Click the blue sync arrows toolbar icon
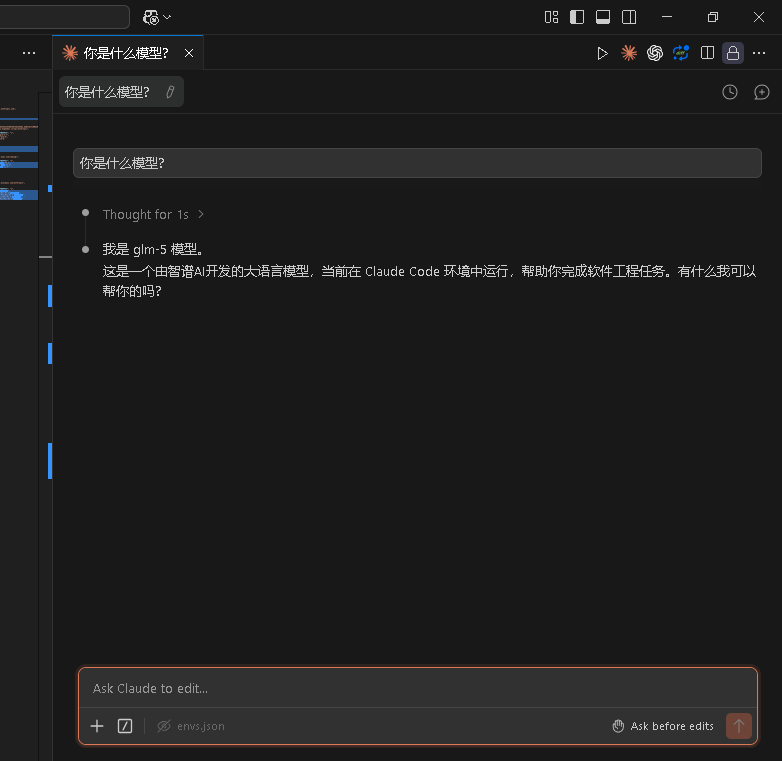This screenshot has width=782, height=761. (681, 53)
